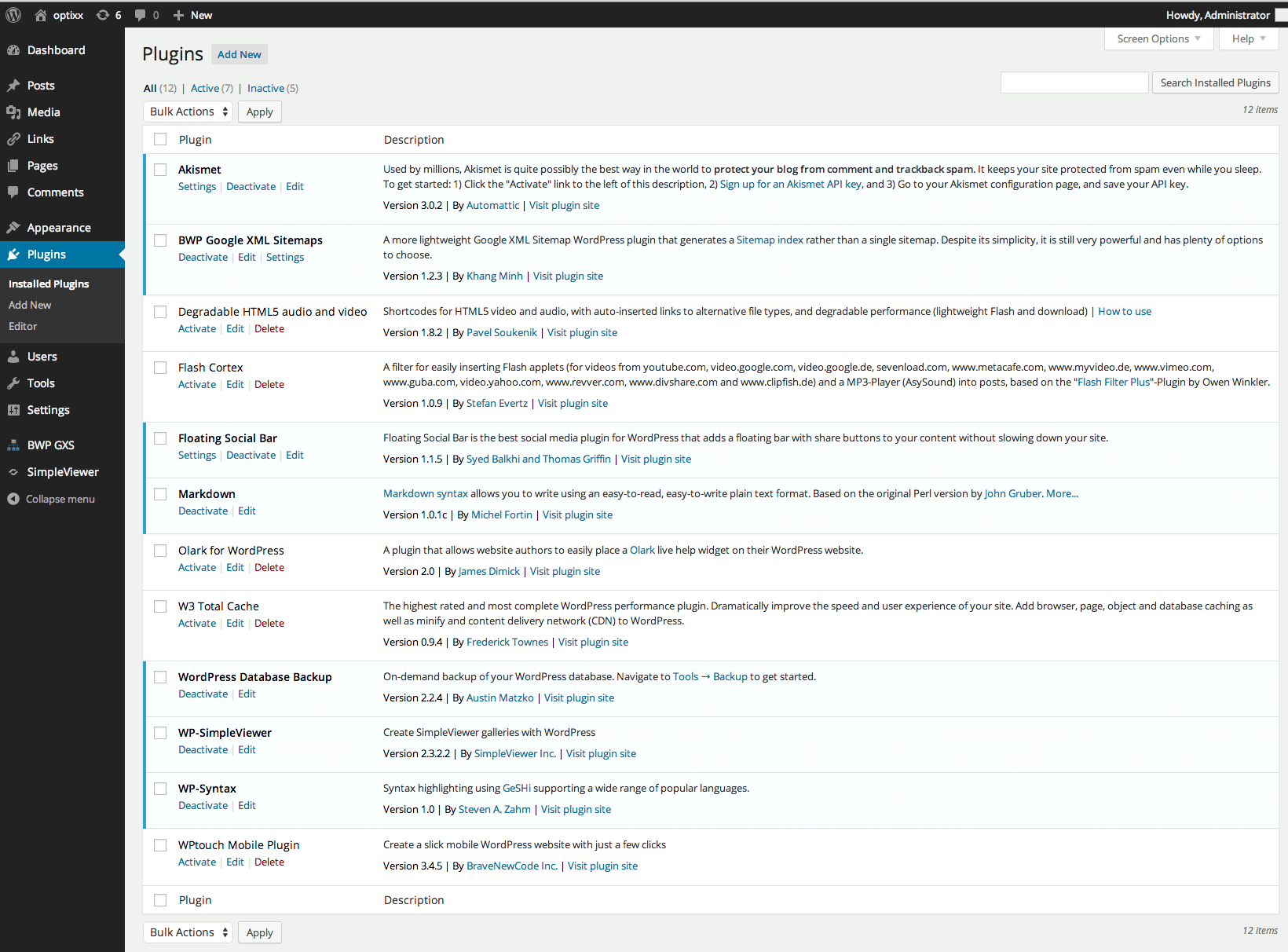This screenshot has width=1288, height=952.
Task: Click the Tools wrench icon
Action: coord(13,383)
